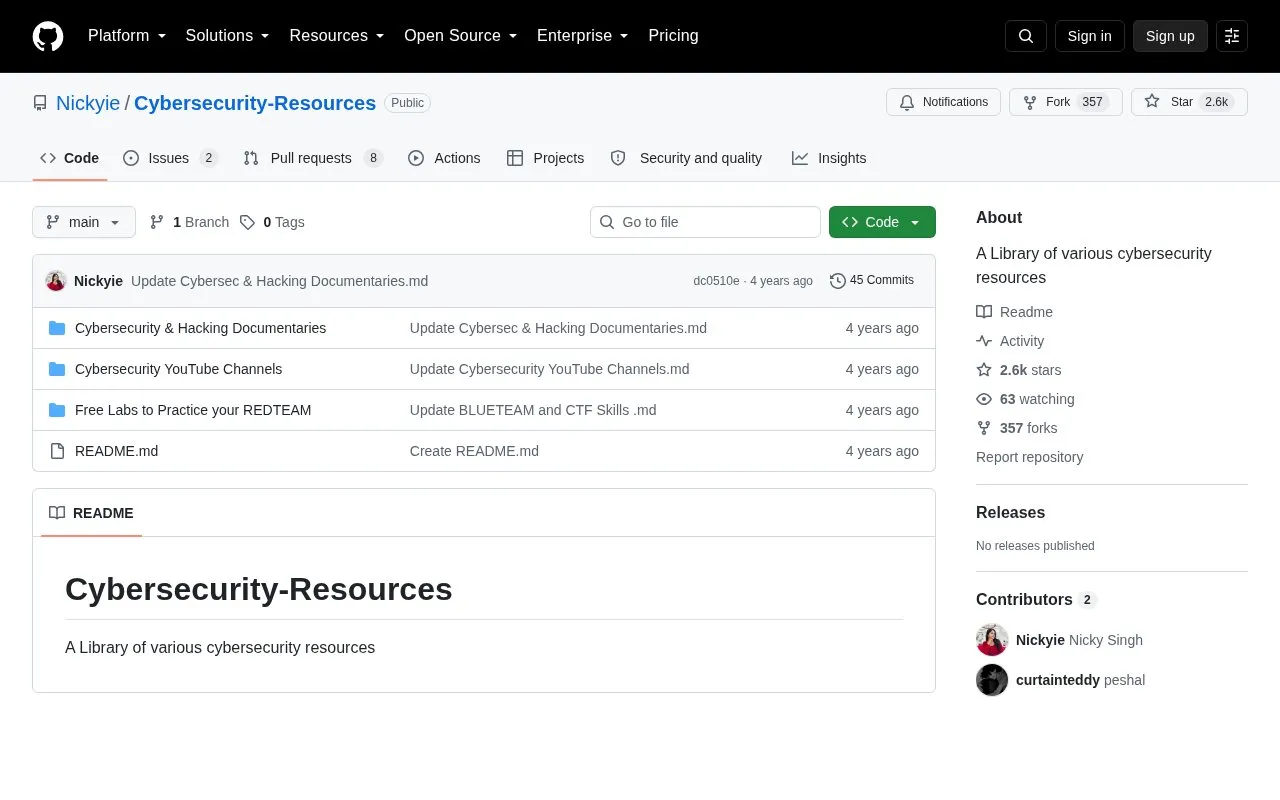Open Report repository link
Image resolution: width=1280 pixels, height=800 pixels.
click(1029, 457)
